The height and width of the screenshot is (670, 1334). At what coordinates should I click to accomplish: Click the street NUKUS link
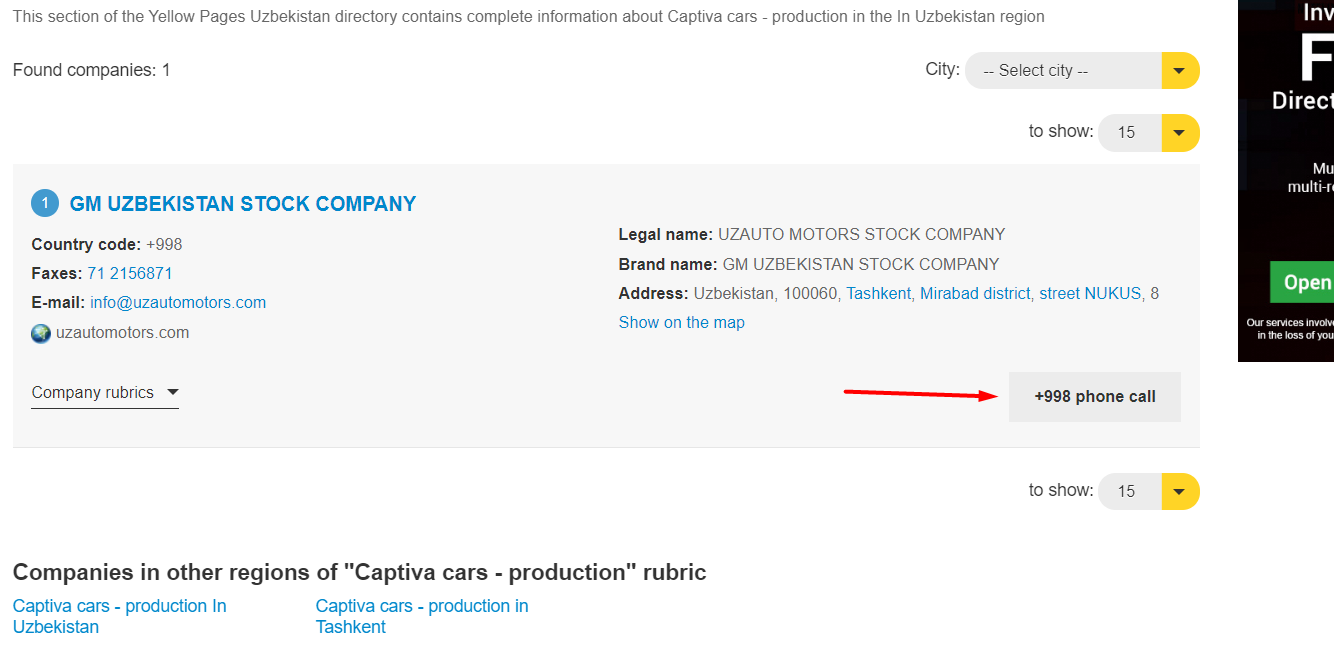click(1089, 293)
